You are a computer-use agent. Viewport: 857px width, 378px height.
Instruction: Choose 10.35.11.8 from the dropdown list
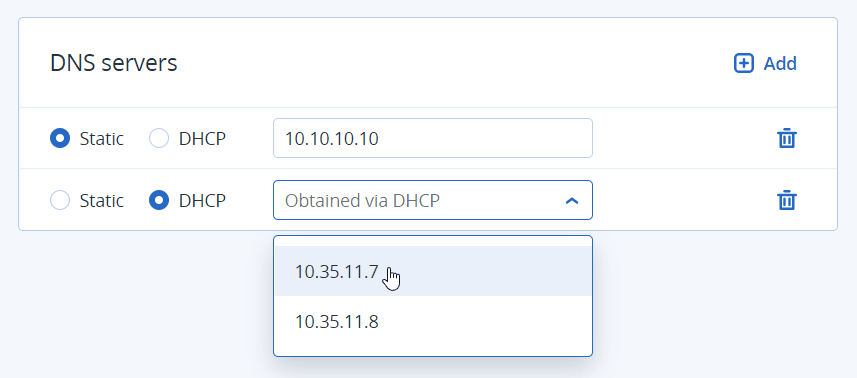point(433,322)
